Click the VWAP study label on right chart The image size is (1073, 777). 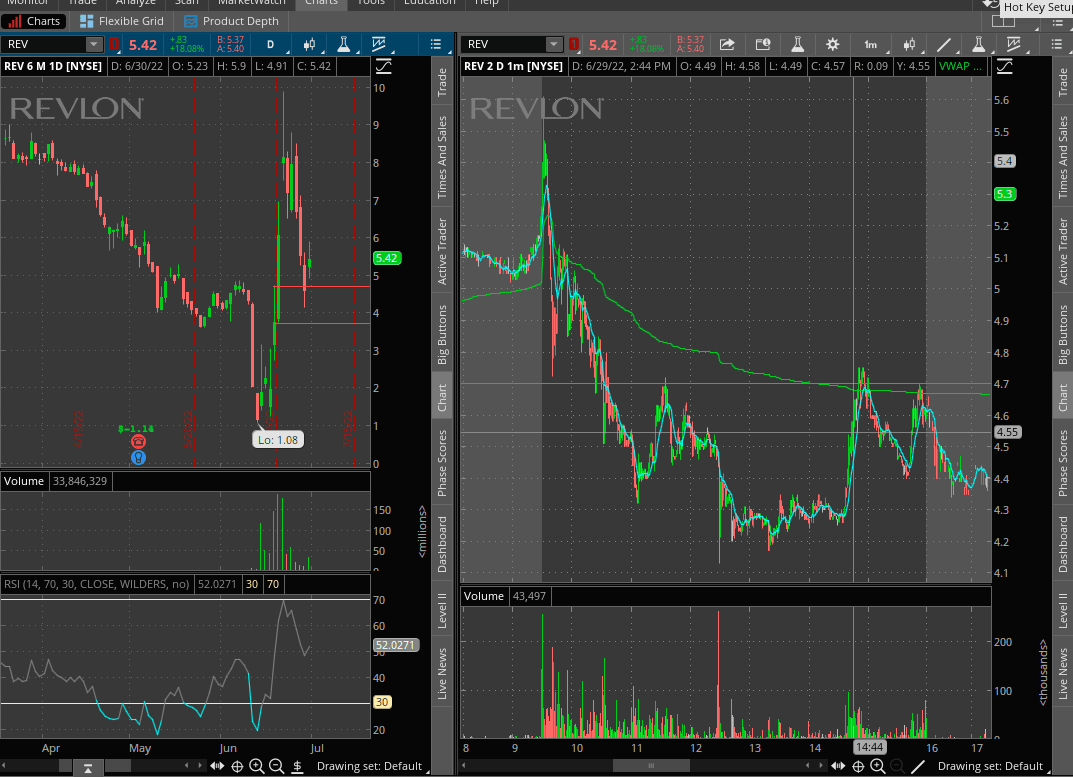pos(960,66)
